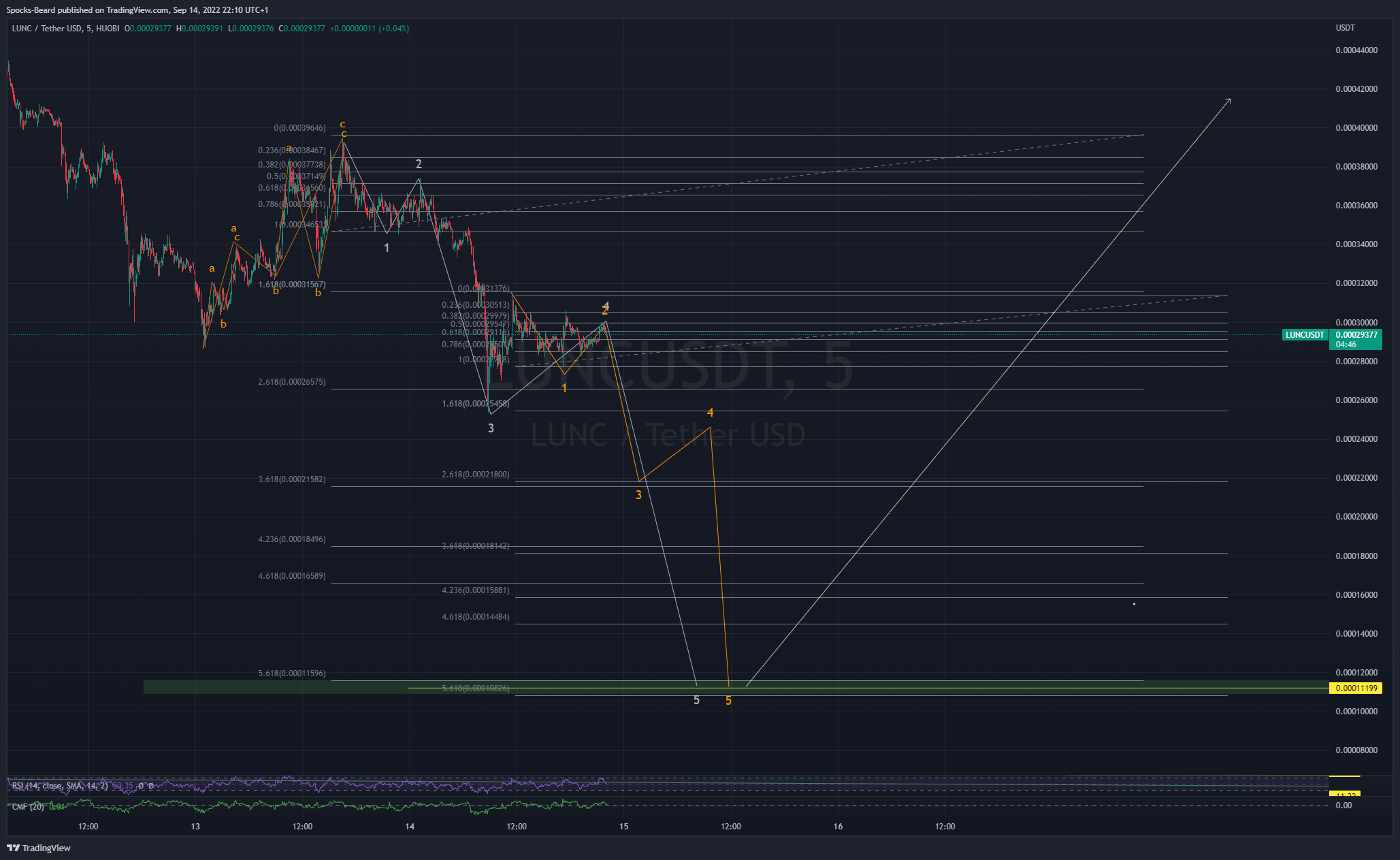The width and height of the screenshot is (1400, 860).
Task: Select Fibonacci label 4.236(0.00018496)
Action: coord(292,539)
